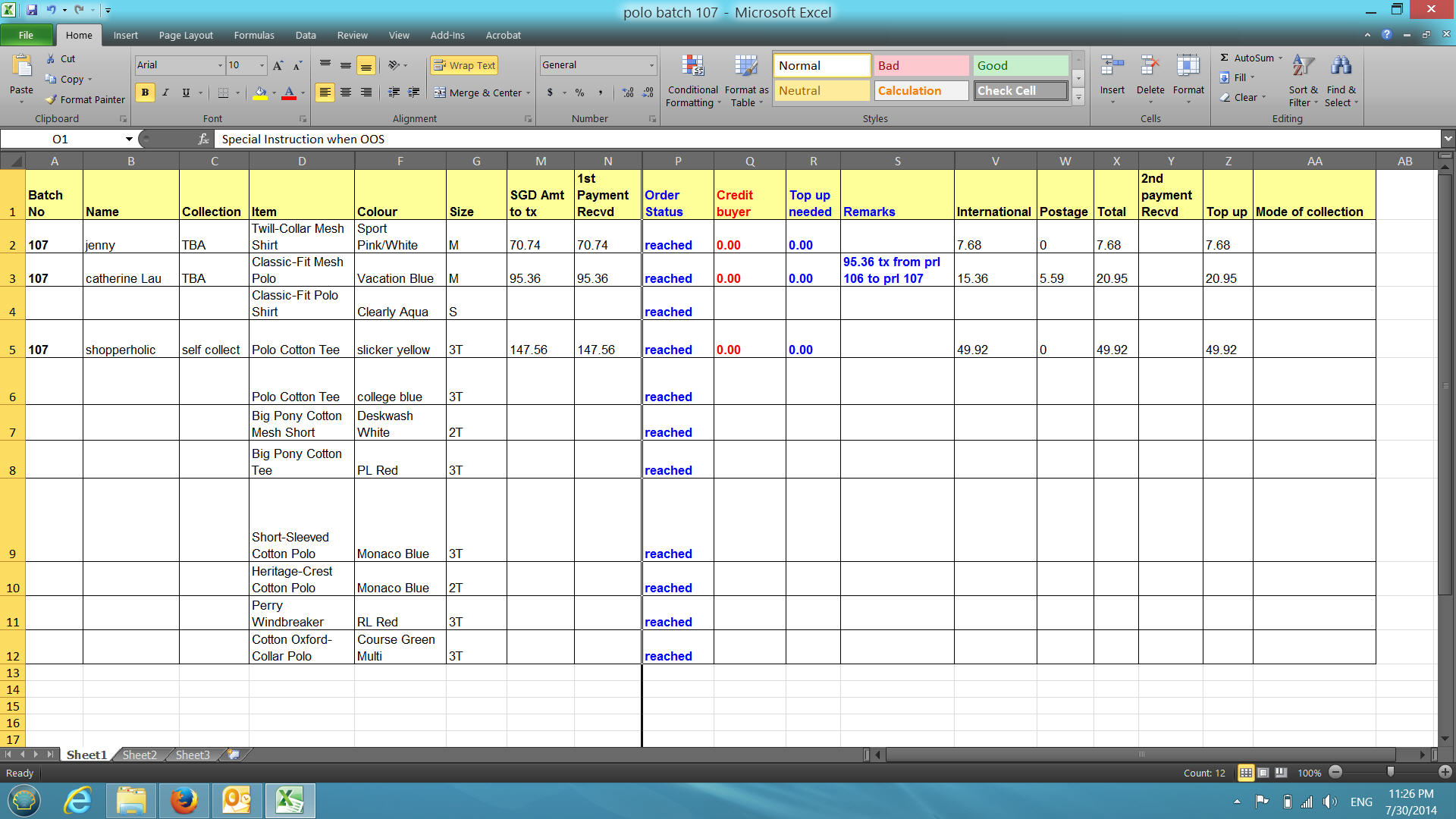Click Decrease Decimal icon
The image size is (1456, 819).
tap(648, 93)
